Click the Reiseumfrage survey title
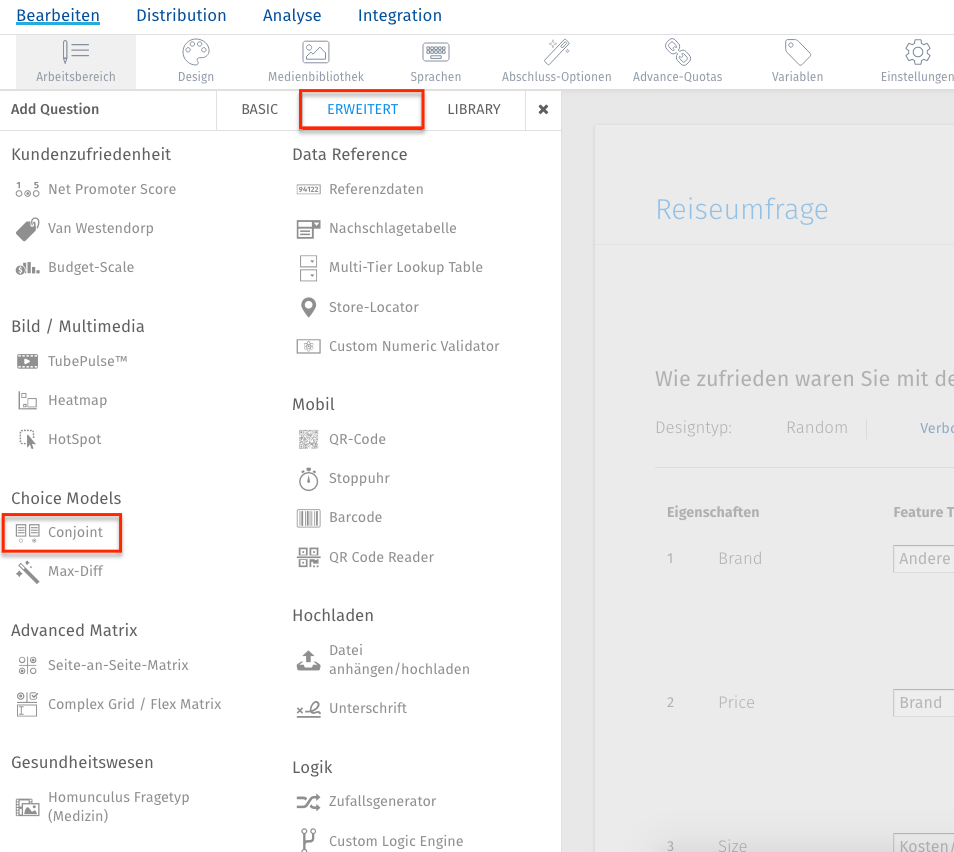The height and width of the screenshot is (852, 954). (742, 210)
